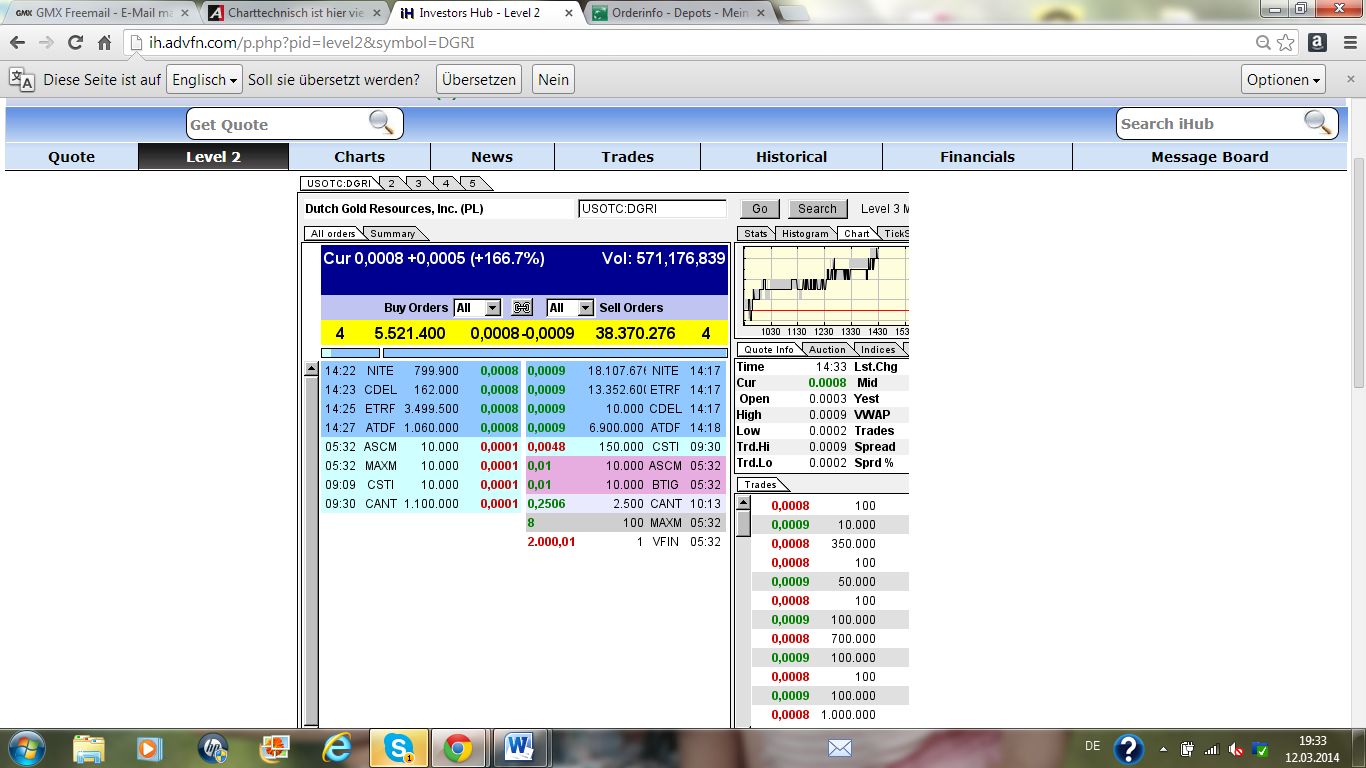Reload the page with the browser refresh icon
The width and height of the screenshot is (1366, 768).
(x=75, y=42)
